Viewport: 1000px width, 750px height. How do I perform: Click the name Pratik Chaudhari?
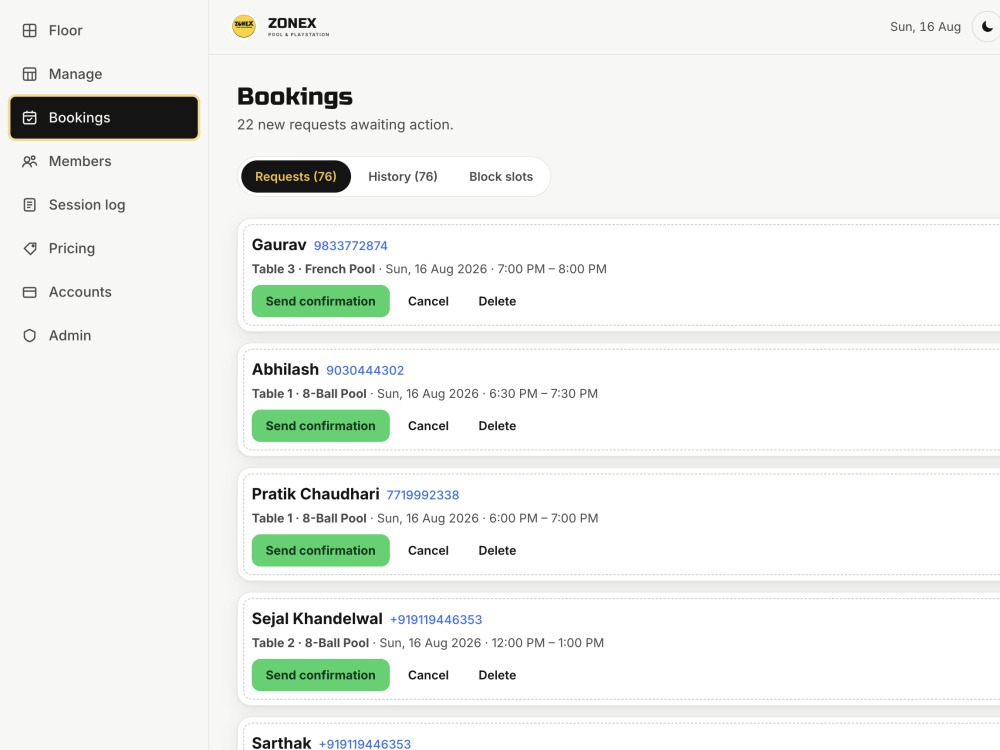[315, 494]
